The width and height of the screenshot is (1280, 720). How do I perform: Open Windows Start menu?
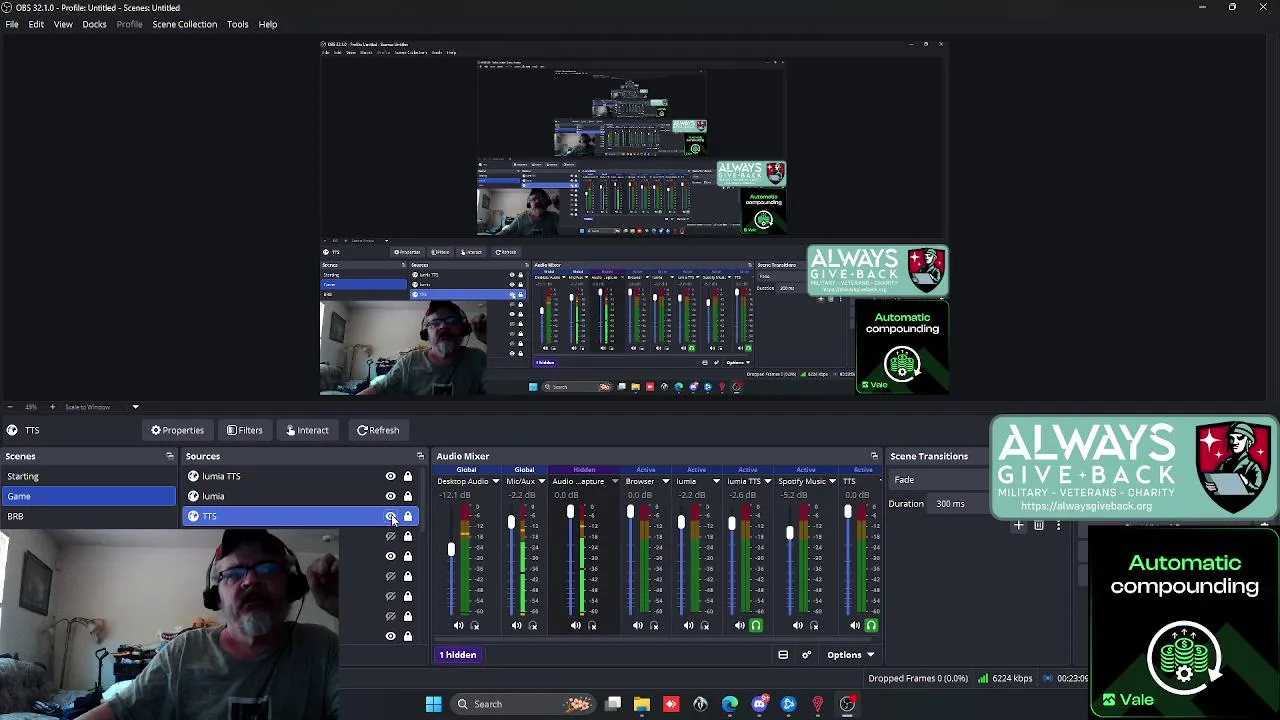click(433, 704)
